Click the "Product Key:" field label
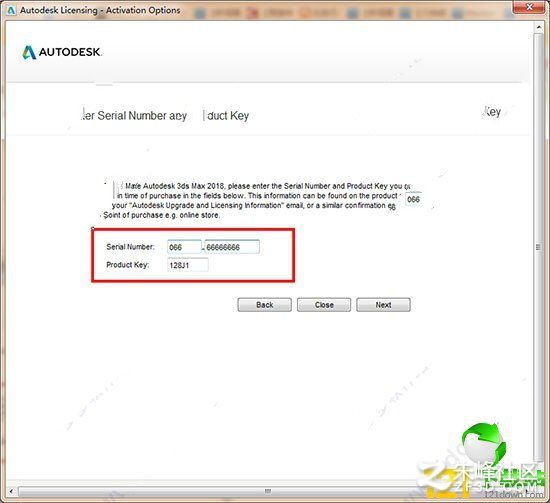This screenshot has height=503, width=550. (128, 265)
